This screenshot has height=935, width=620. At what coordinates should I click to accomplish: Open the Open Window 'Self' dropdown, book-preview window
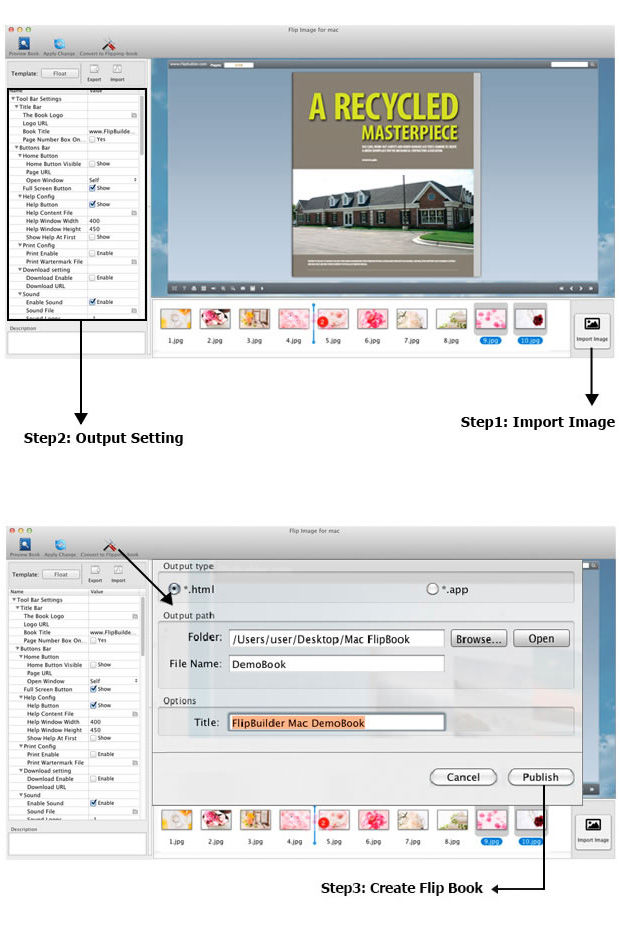[x=113, y=179]
